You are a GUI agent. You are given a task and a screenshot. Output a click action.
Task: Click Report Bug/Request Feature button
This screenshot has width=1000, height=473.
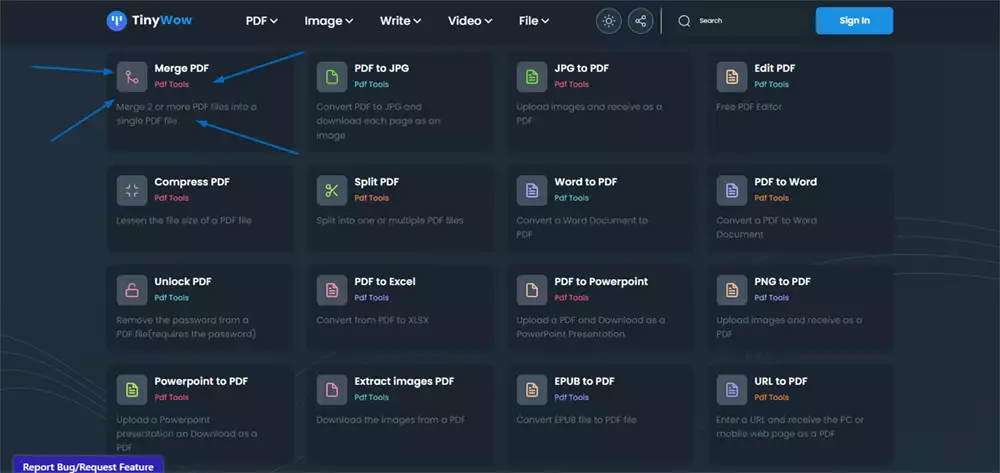(x=88, y=467)
